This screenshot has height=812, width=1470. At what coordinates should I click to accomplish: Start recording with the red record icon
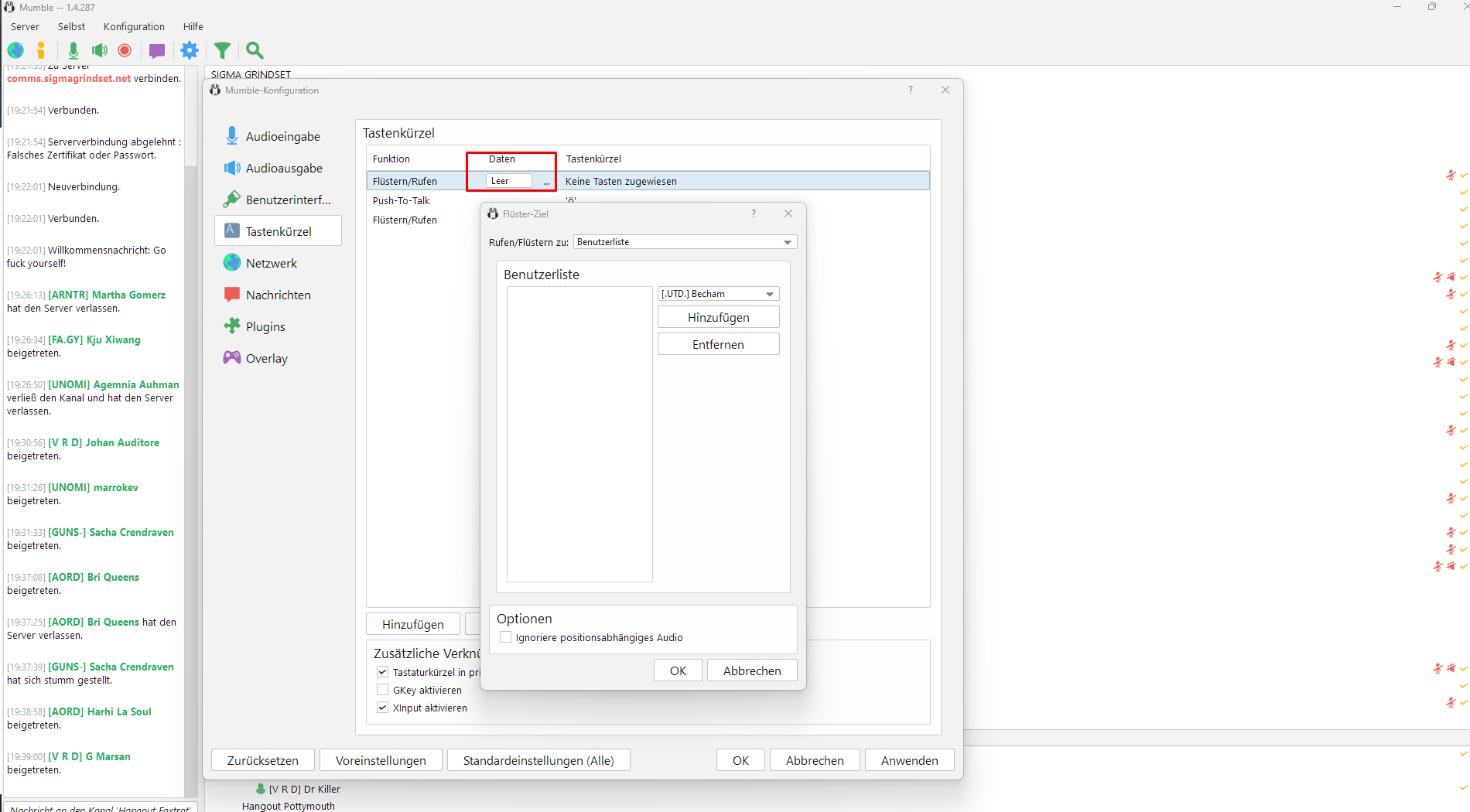pos(125,51)
